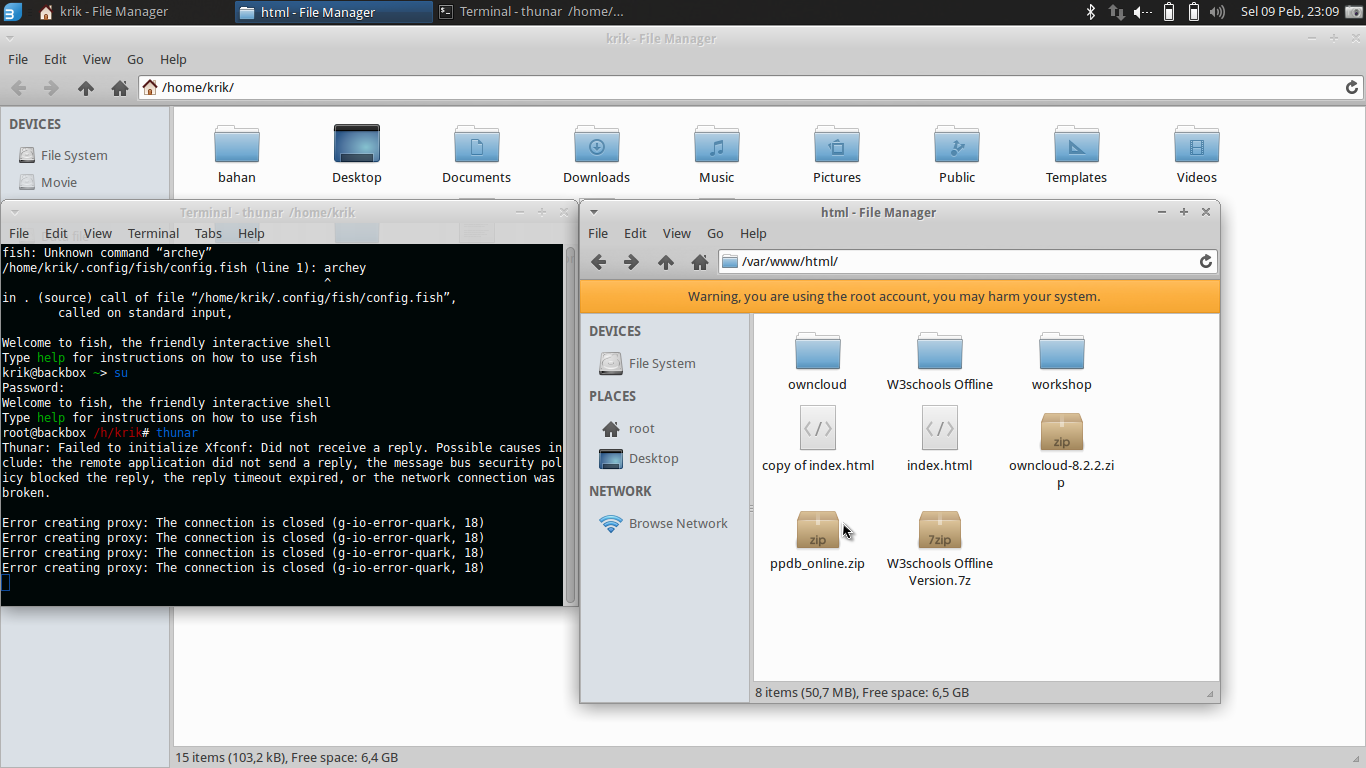Click back arrow in html File Manager
The image size is (1366, 768).
coord(598,262)
